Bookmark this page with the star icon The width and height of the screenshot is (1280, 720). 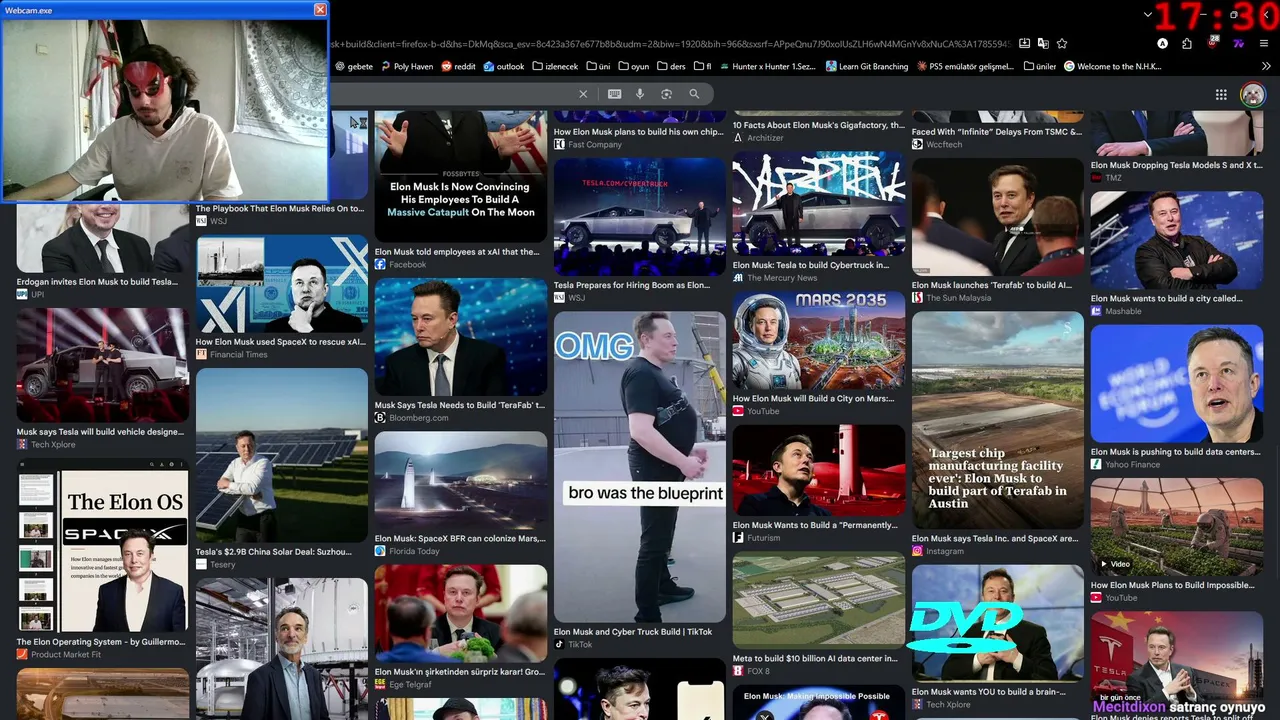[x=1062, y=44]
